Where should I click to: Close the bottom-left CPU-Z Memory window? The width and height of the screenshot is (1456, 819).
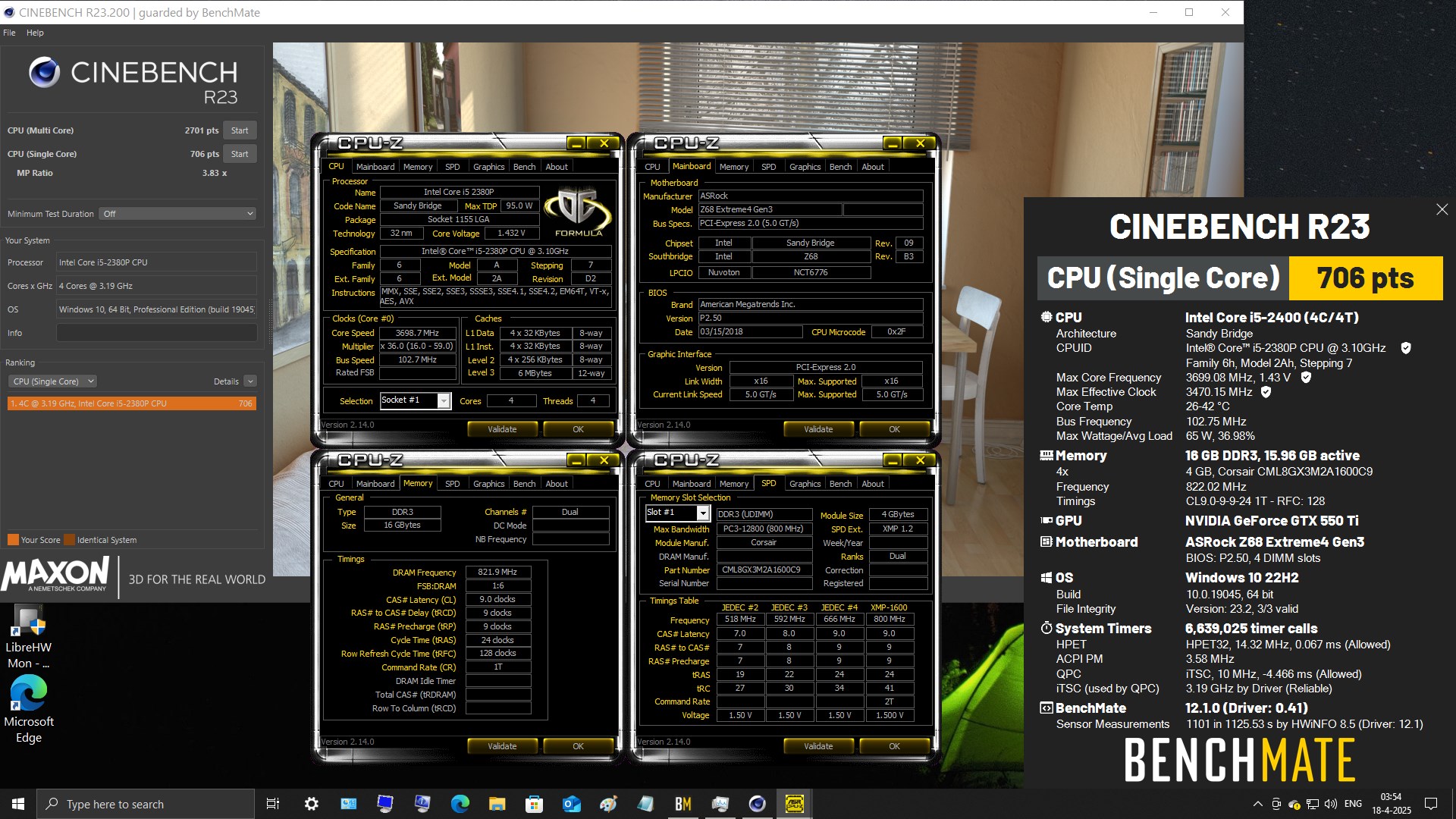pos(604,460)
